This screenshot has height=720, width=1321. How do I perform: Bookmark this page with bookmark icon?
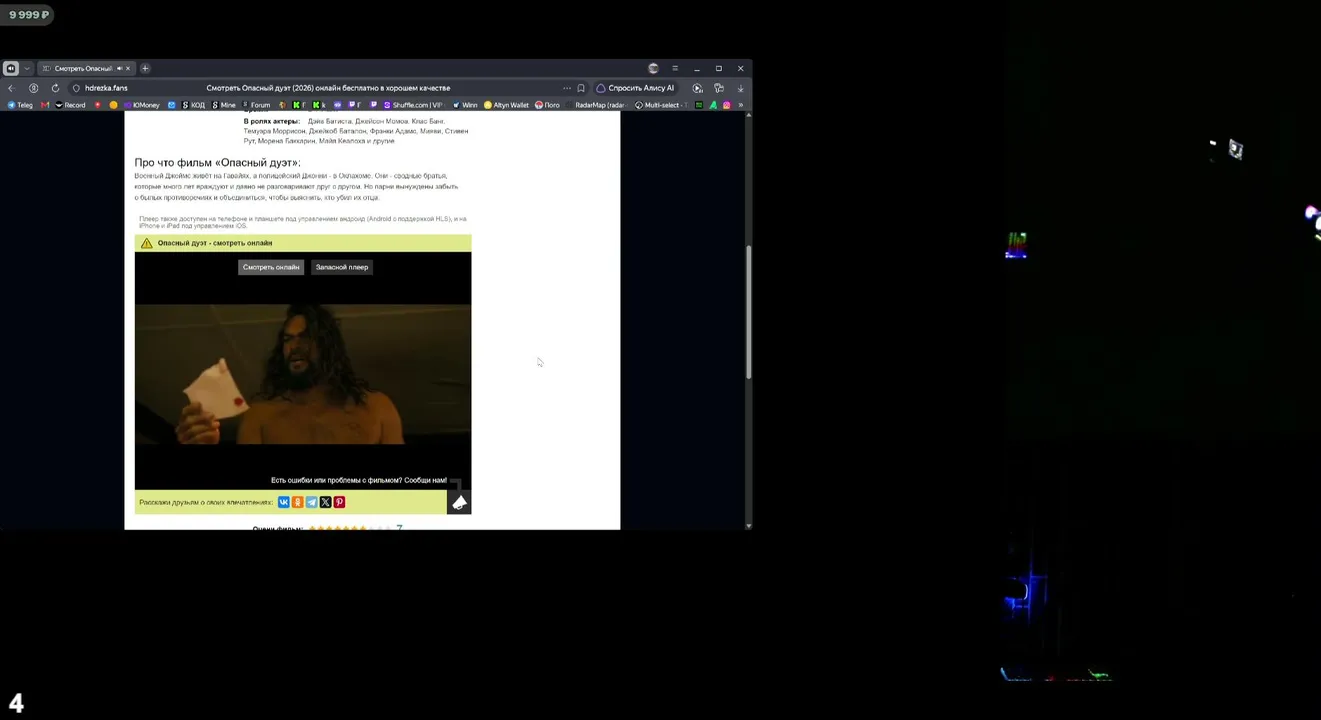(x=581, y=88)
